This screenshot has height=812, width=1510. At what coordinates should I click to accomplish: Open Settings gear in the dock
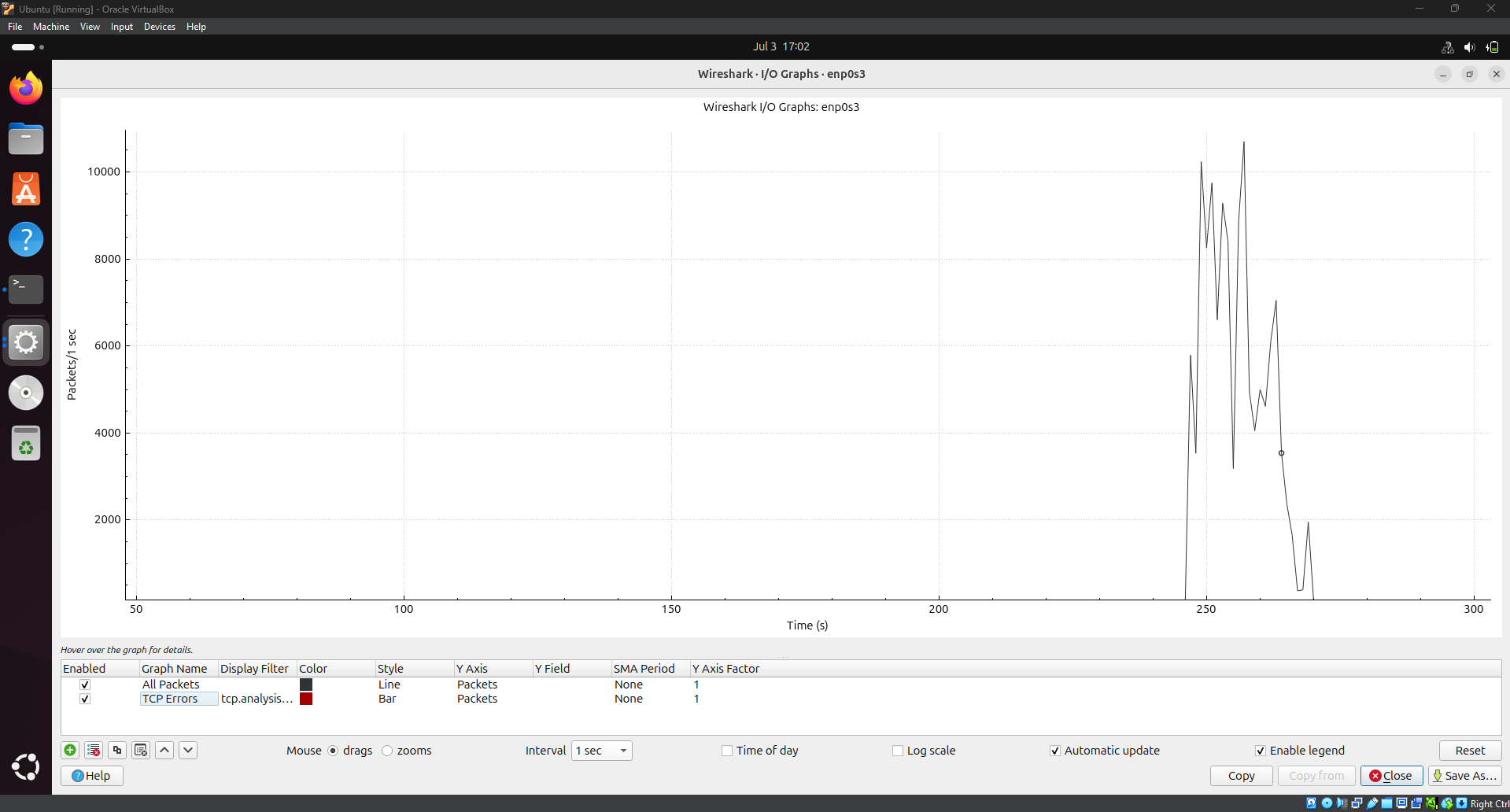point(26,342)
